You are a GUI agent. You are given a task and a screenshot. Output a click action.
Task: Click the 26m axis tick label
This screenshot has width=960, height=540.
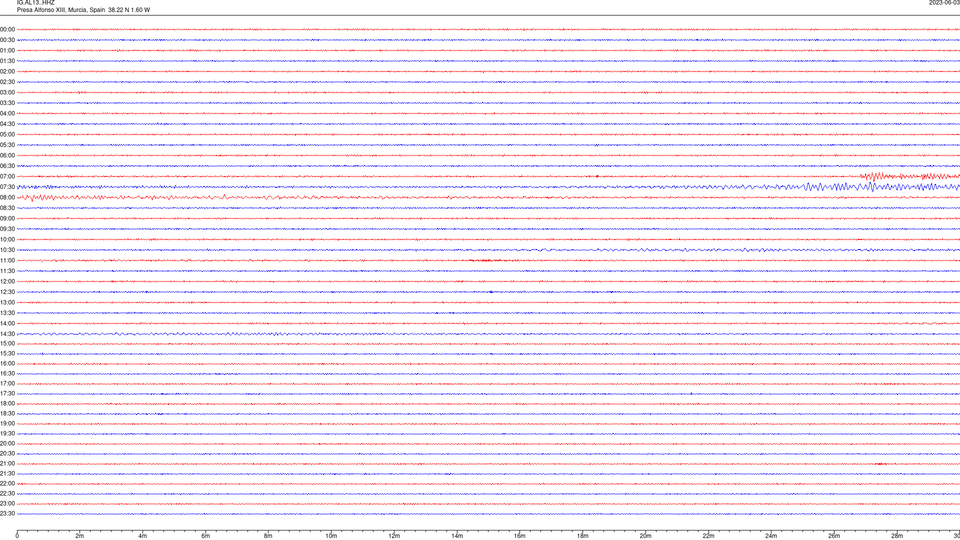[x=834, y=536]
